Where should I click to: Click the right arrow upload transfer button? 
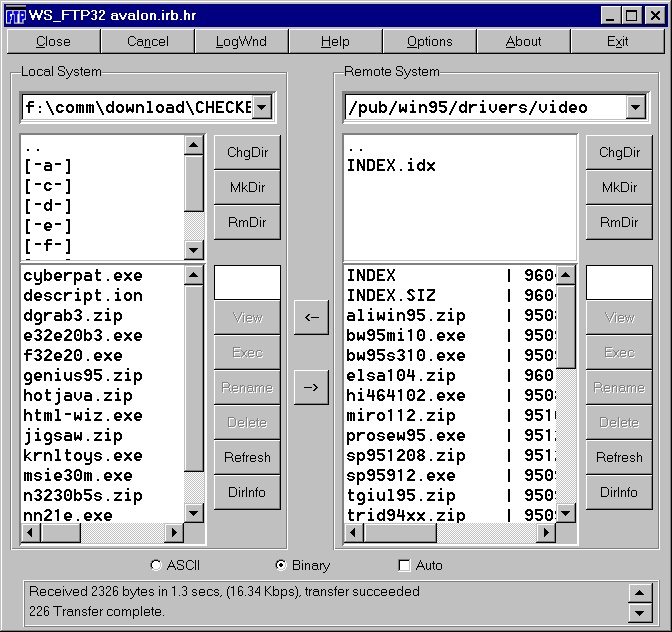click(x=311, y=387)
